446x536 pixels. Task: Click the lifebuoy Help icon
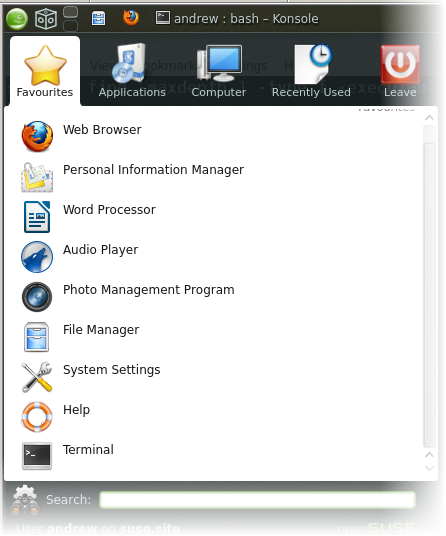(x=37, y=417)
